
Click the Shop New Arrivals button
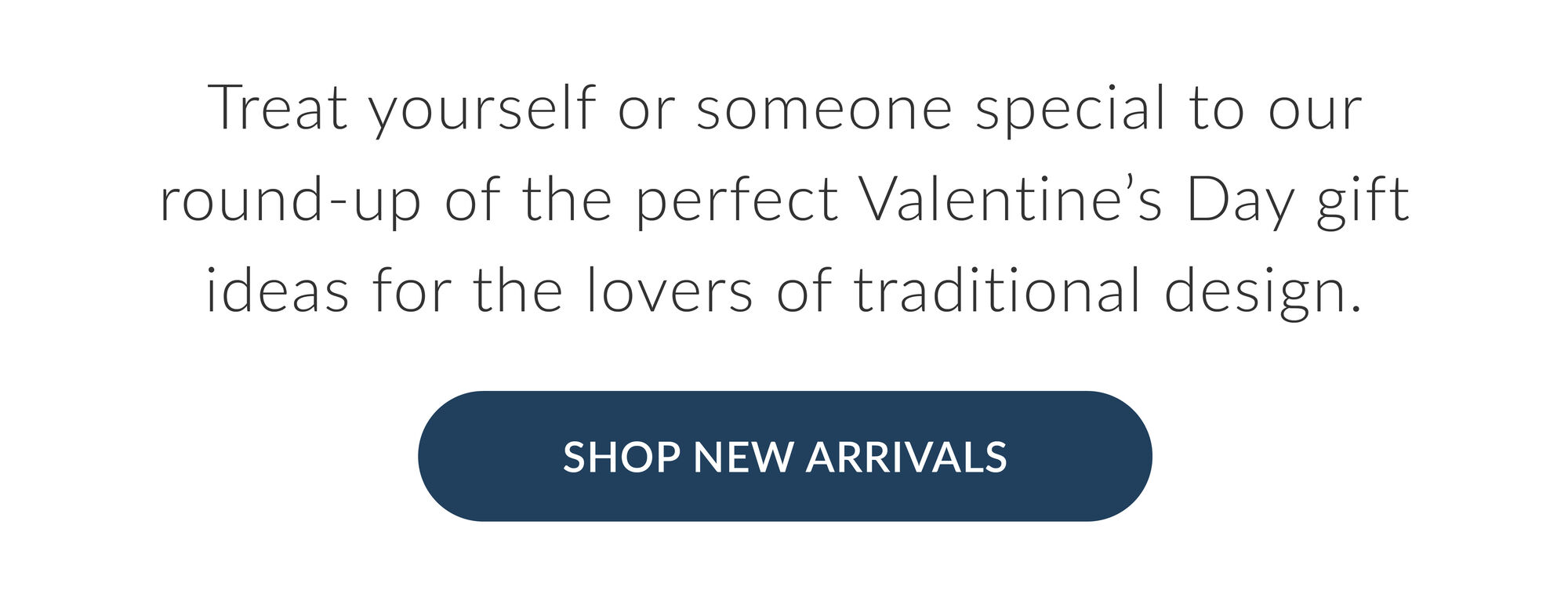point(785,456)
